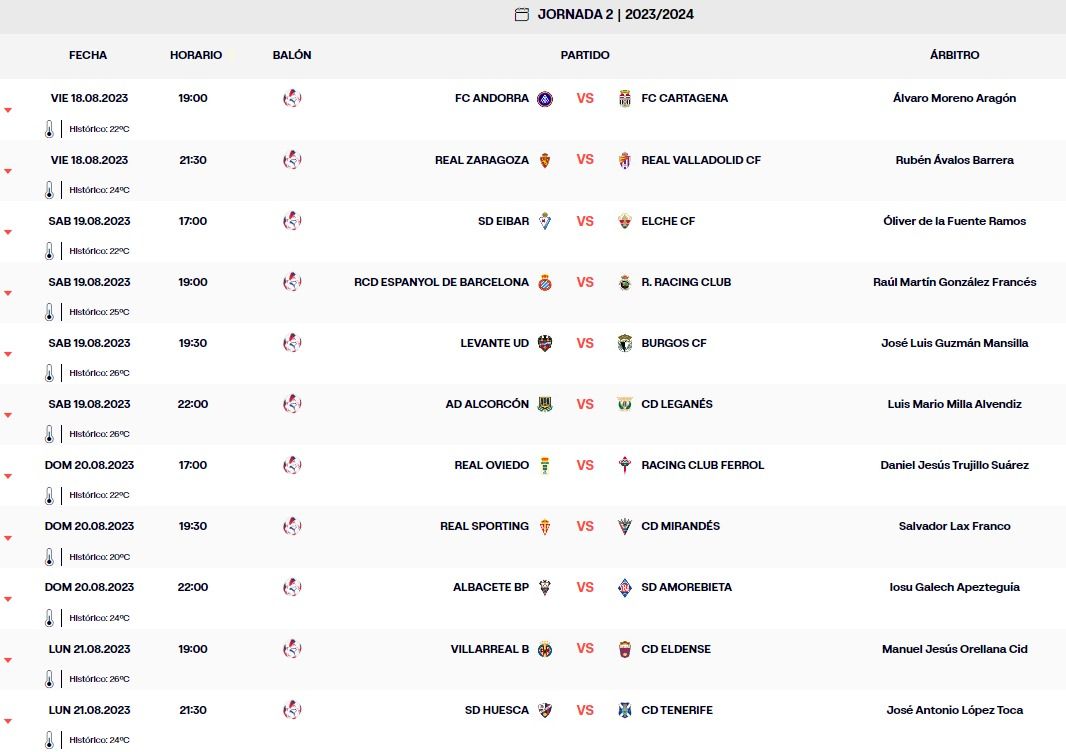Click the Real Valladolid CF crest icon

tap(625, 160)
